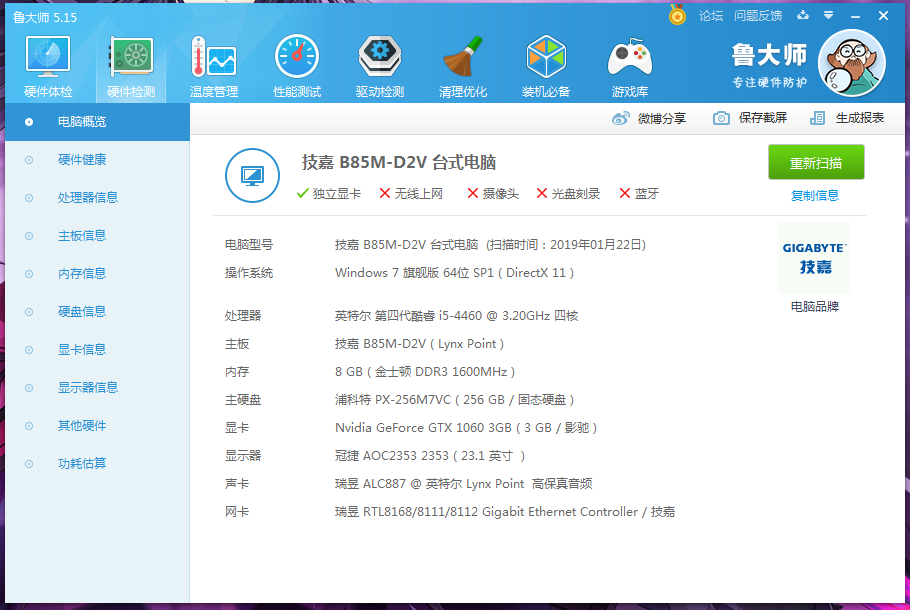Open 清理优化 broom cleanup tool
Viewport: 910px width, 610px height.
click(463, 67)
